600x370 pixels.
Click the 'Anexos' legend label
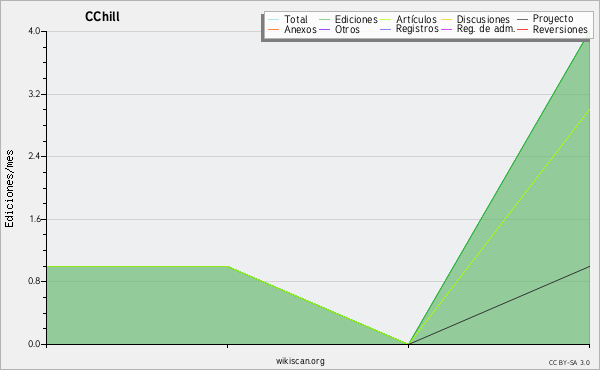pyautogui.click(x=300, y=29)
